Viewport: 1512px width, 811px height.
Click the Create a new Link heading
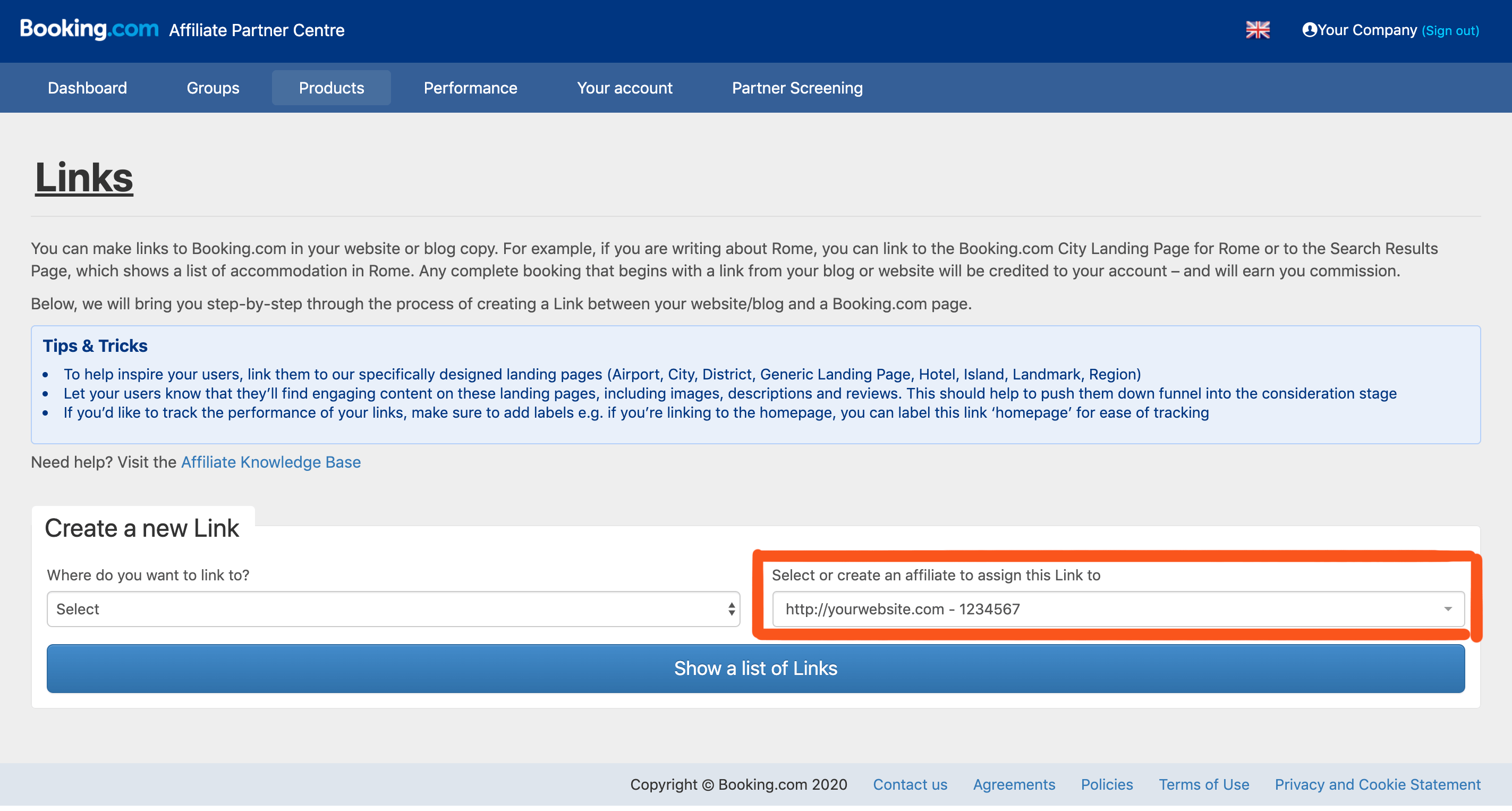[142, 528]
